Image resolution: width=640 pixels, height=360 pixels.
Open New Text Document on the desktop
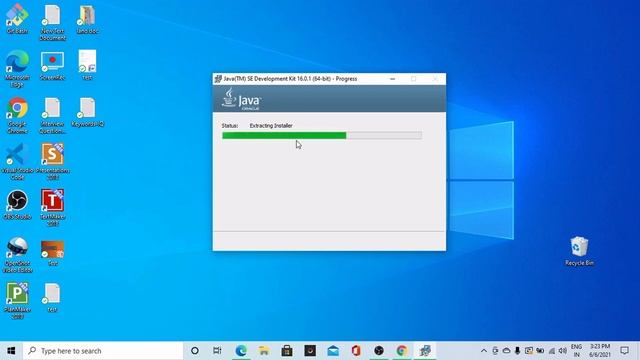click(x=52, y=22)
